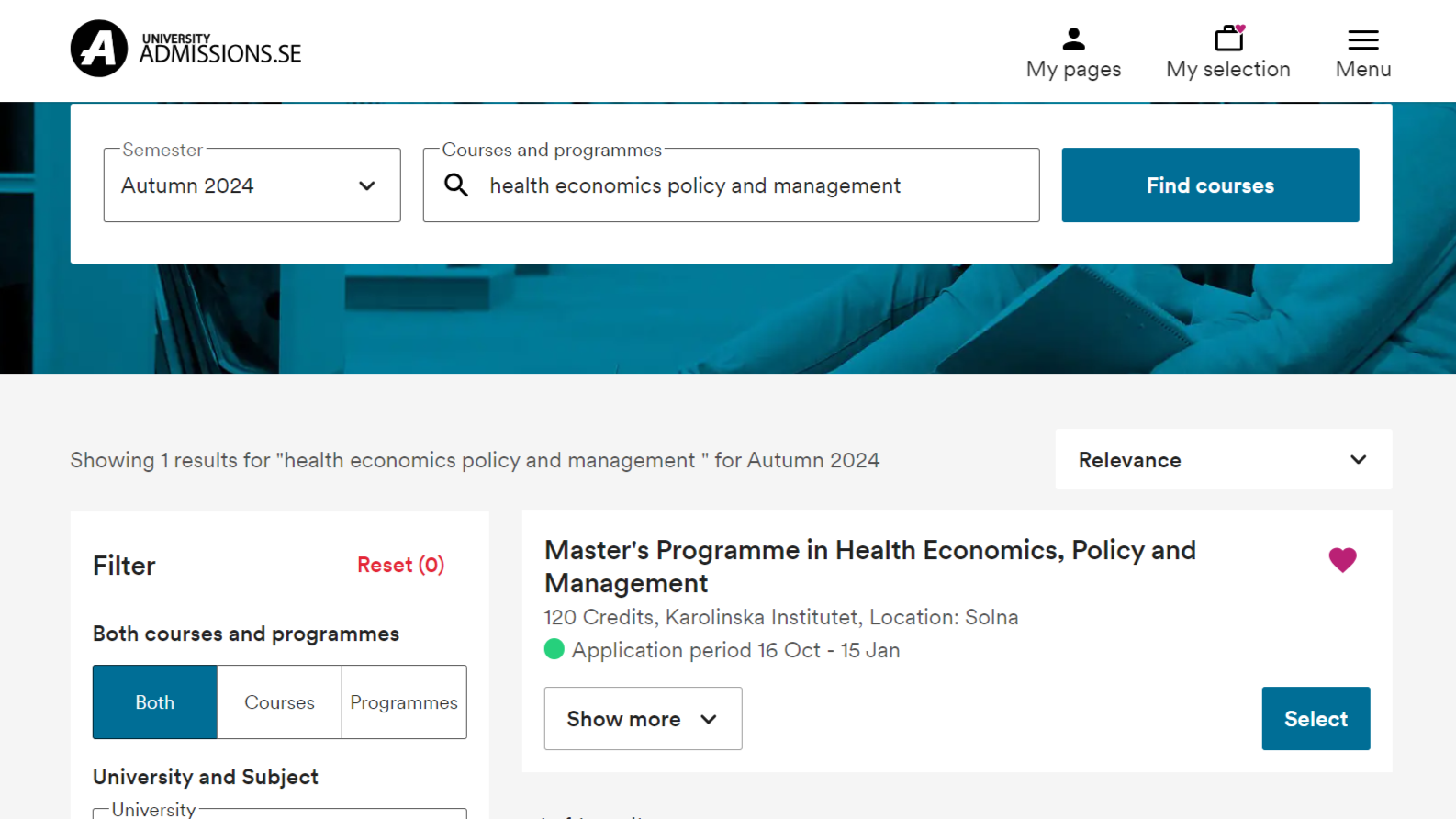Select the Courses filter option

tap(279, 702)
